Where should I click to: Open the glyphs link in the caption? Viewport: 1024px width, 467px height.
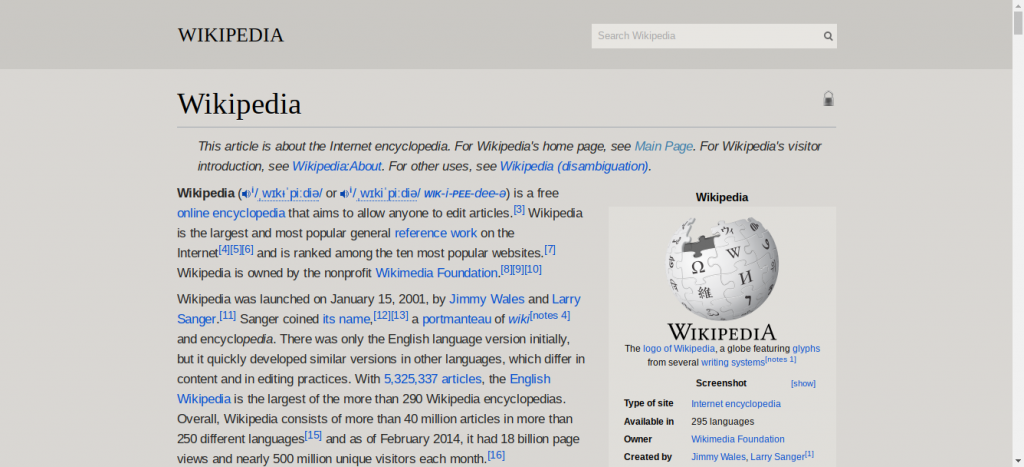(x=806, y=349)
